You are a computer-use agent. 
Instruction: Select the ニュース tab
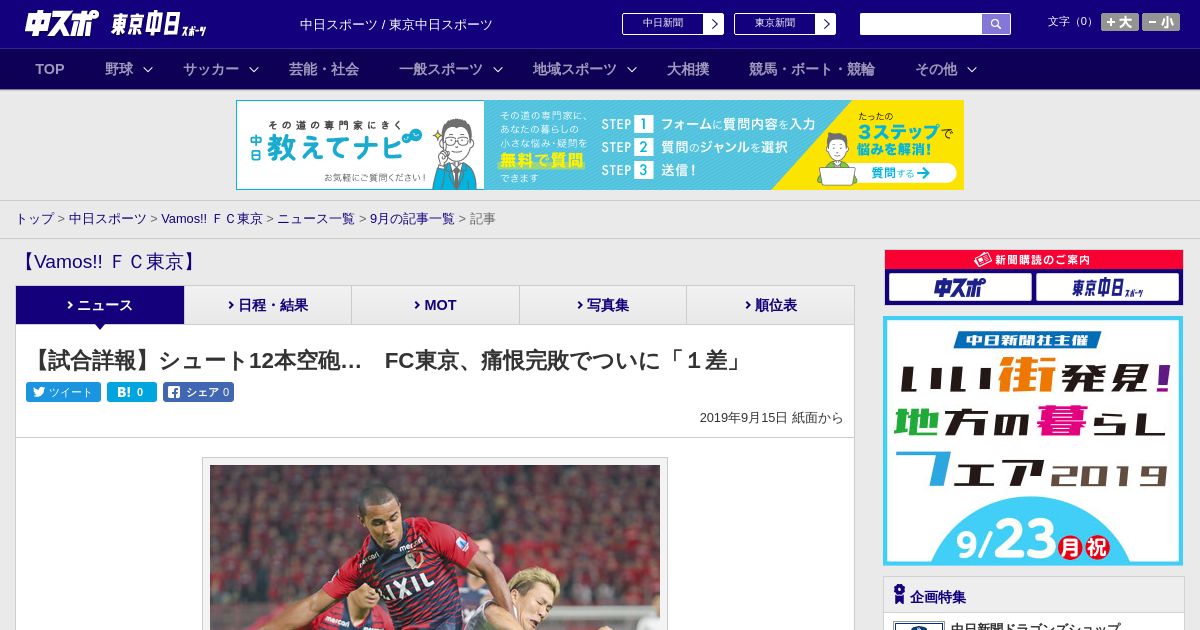click(100, 305)
